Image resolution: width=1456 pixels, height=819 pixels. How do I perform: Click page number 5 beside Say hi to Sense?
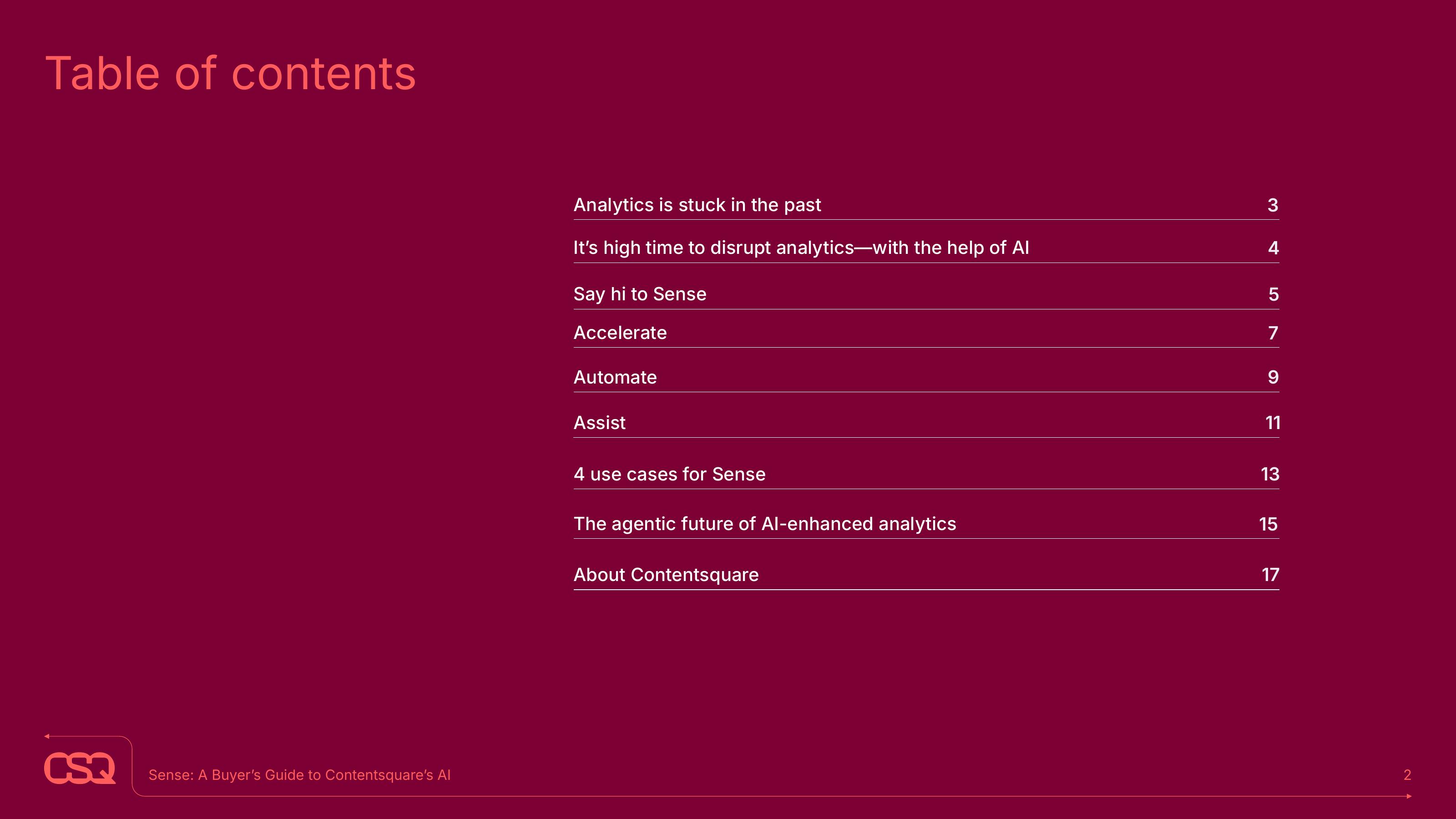1273,294
